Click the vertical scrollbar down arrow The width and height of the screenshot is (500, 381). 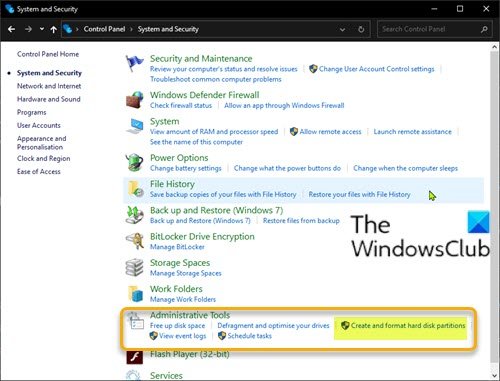pyautogui.click(x=495, y=376)
